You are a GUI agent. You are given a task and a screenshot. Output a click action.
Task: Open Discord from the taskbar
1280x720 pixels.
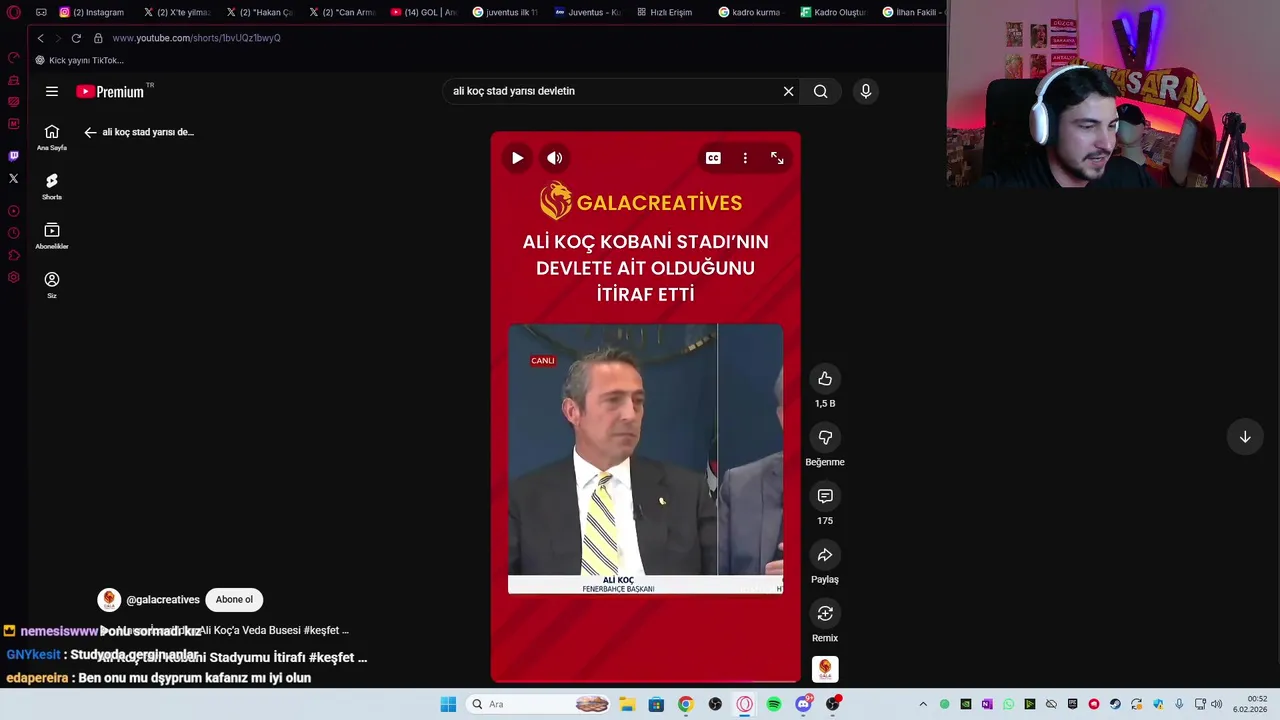coord(803,704)
